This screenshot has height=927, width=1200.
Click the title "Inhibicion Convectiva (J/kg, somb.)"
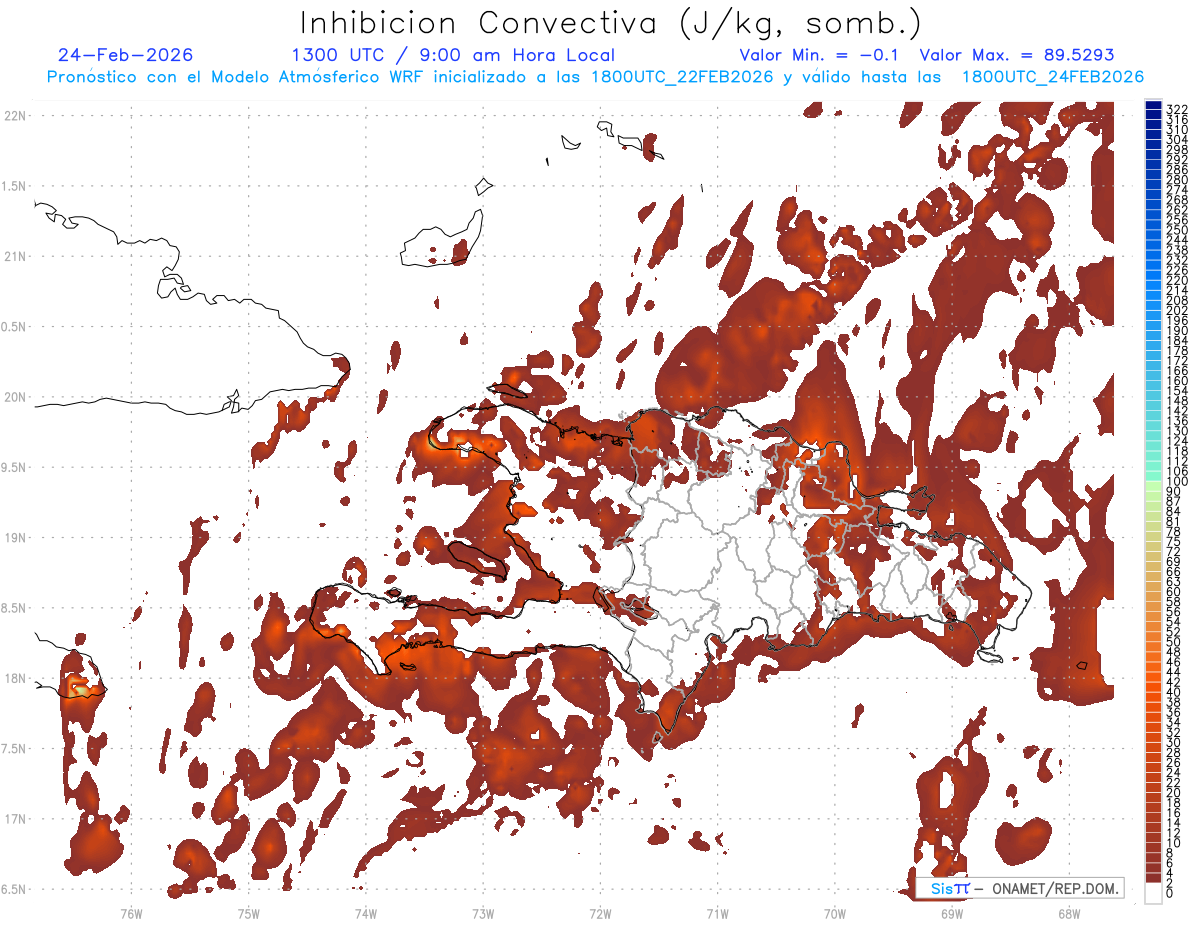(x=611, y=24)
